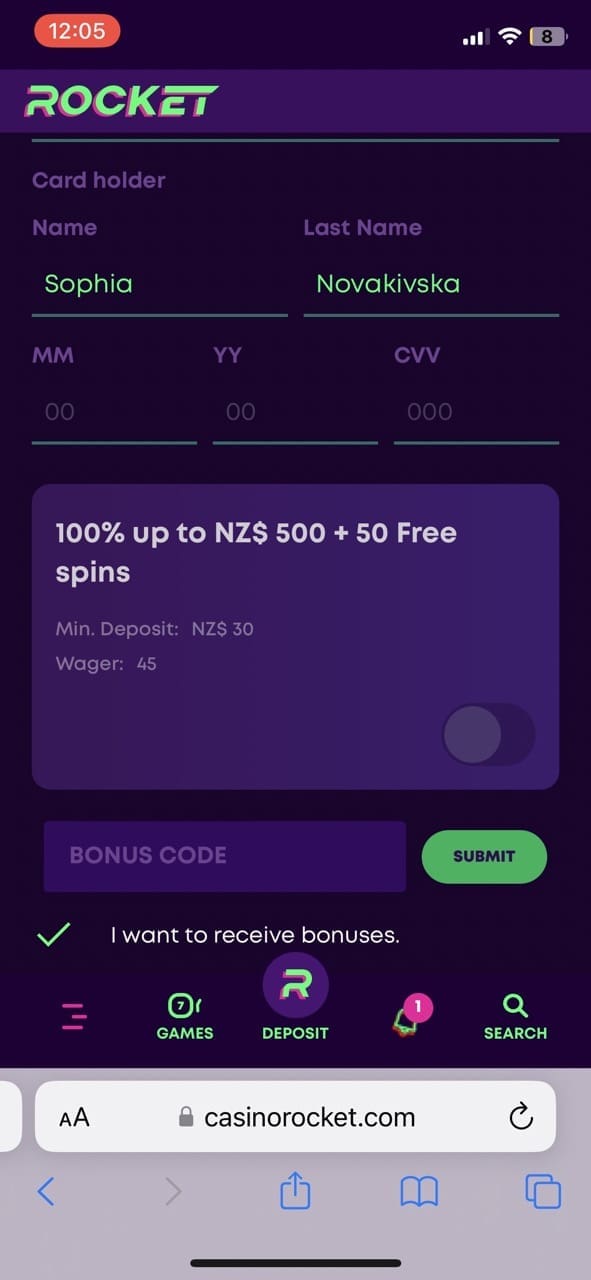Open Safari reader AA text options
The image size is (591, 1280).
point(74,1118)
